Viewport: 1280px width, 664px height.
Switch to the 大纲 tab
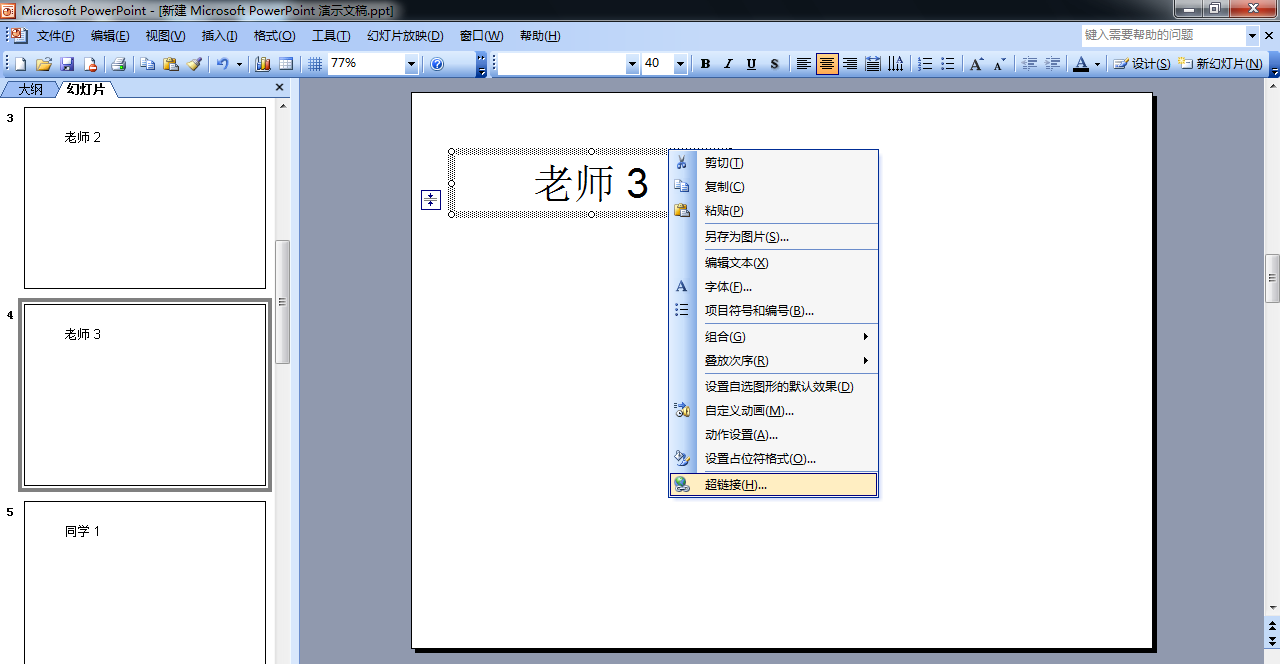[x=30, y=89]
